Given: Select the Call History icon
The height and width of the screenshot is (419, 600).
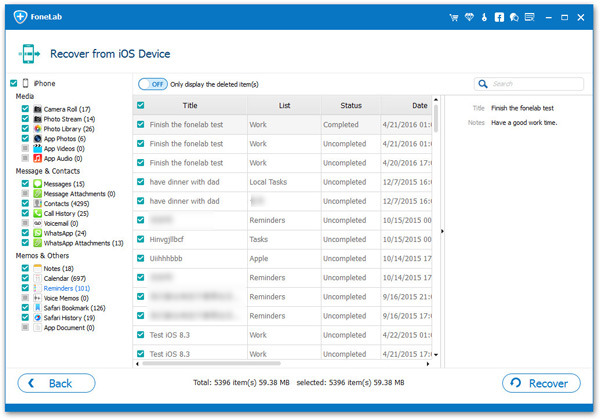Looking at the screenshot, I should 38,214.
